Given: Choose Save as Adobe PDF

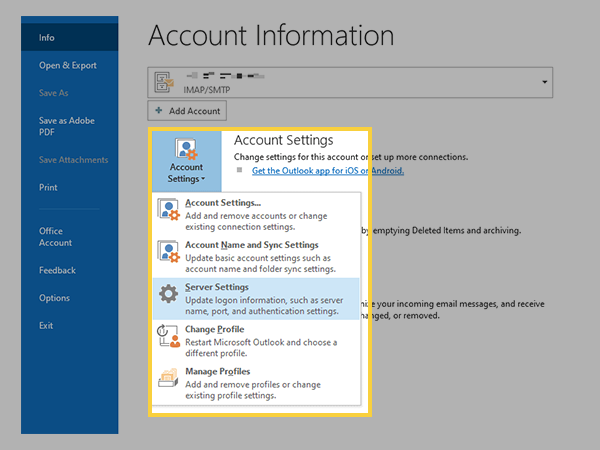Looking at the screenshot, I should click(x=67, y=126).
